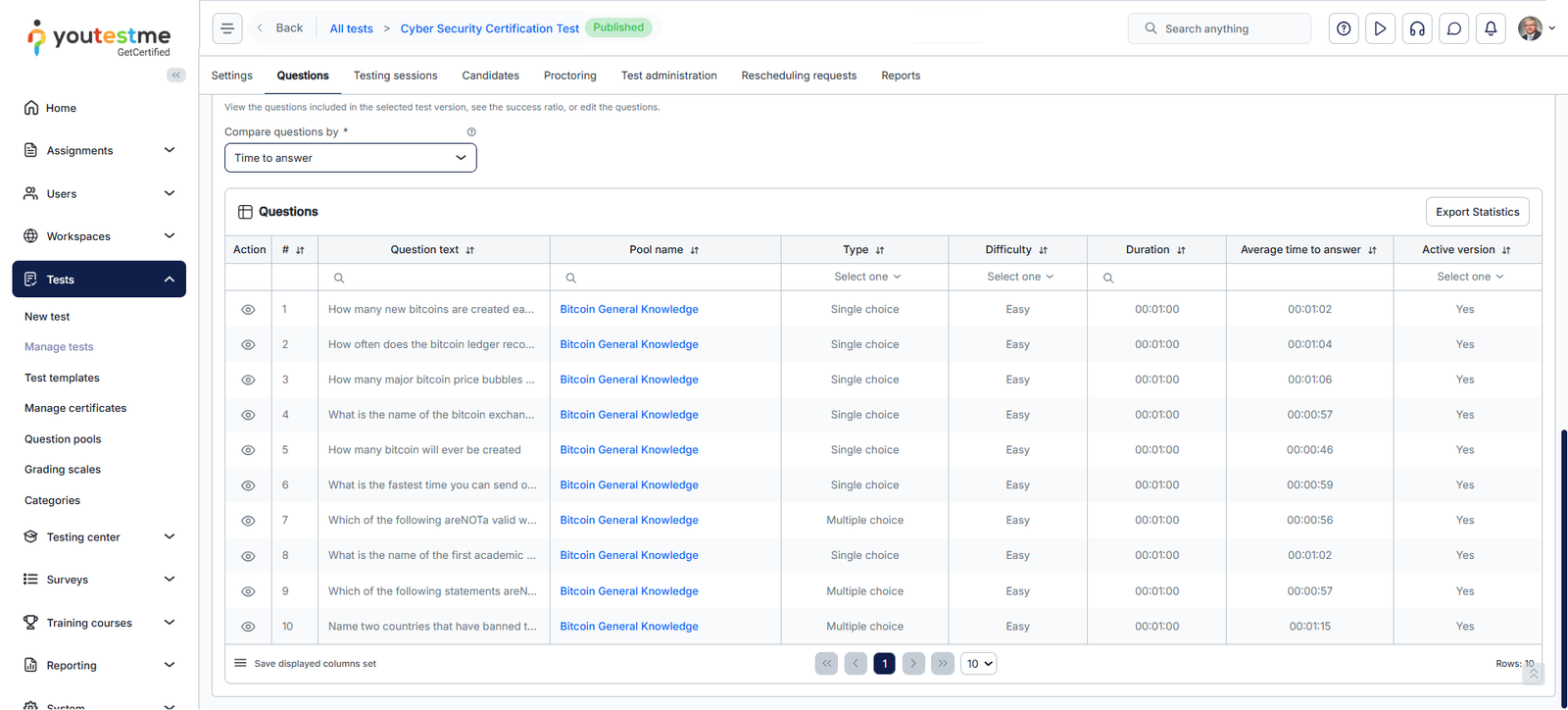Preview question 5 with eye icon

248,450
